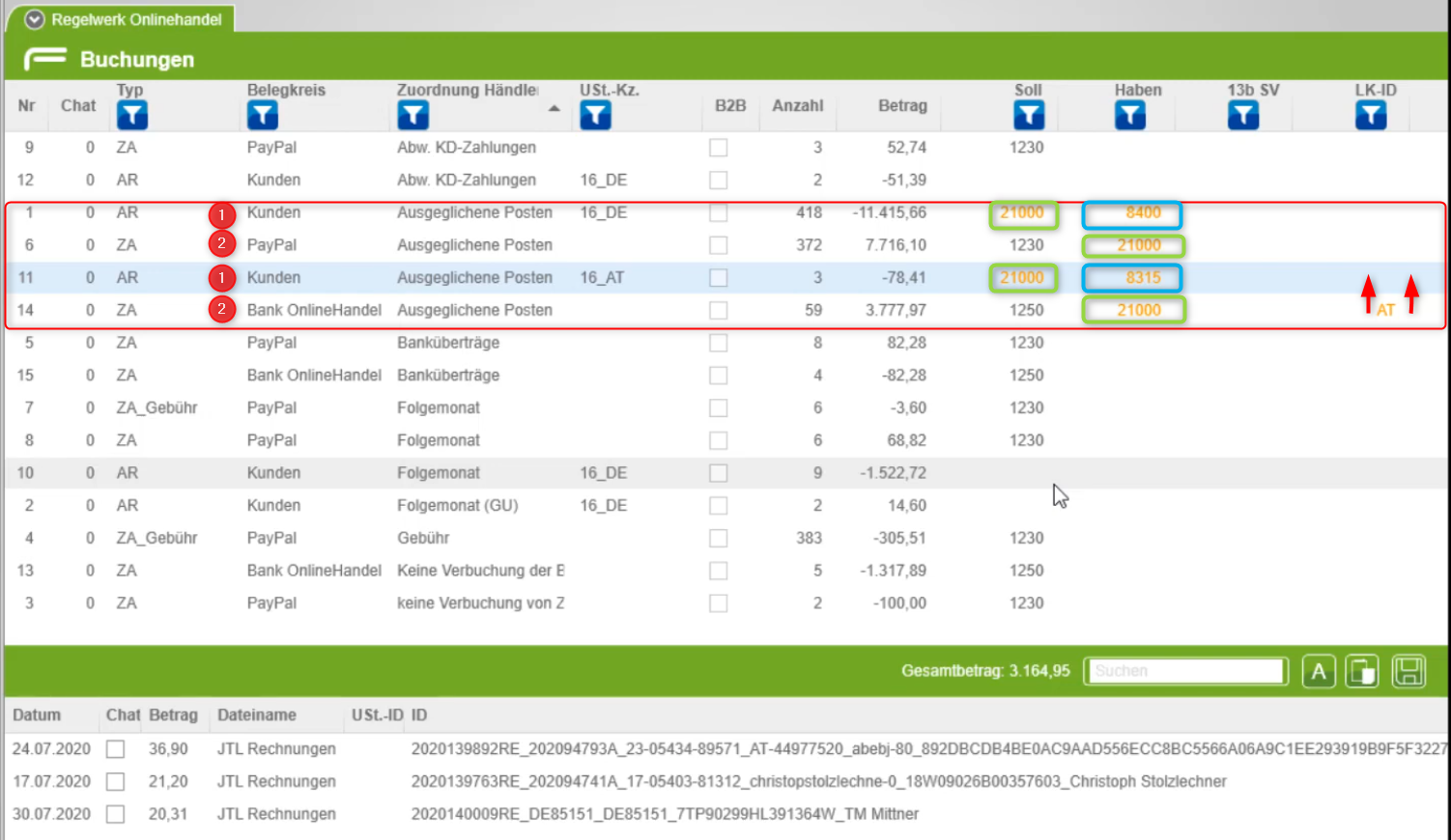Screen dimensions: 1451x840
Task: Enable Chat checkbox for 24.07.2020 invoice
Action: tap(116, 749)
